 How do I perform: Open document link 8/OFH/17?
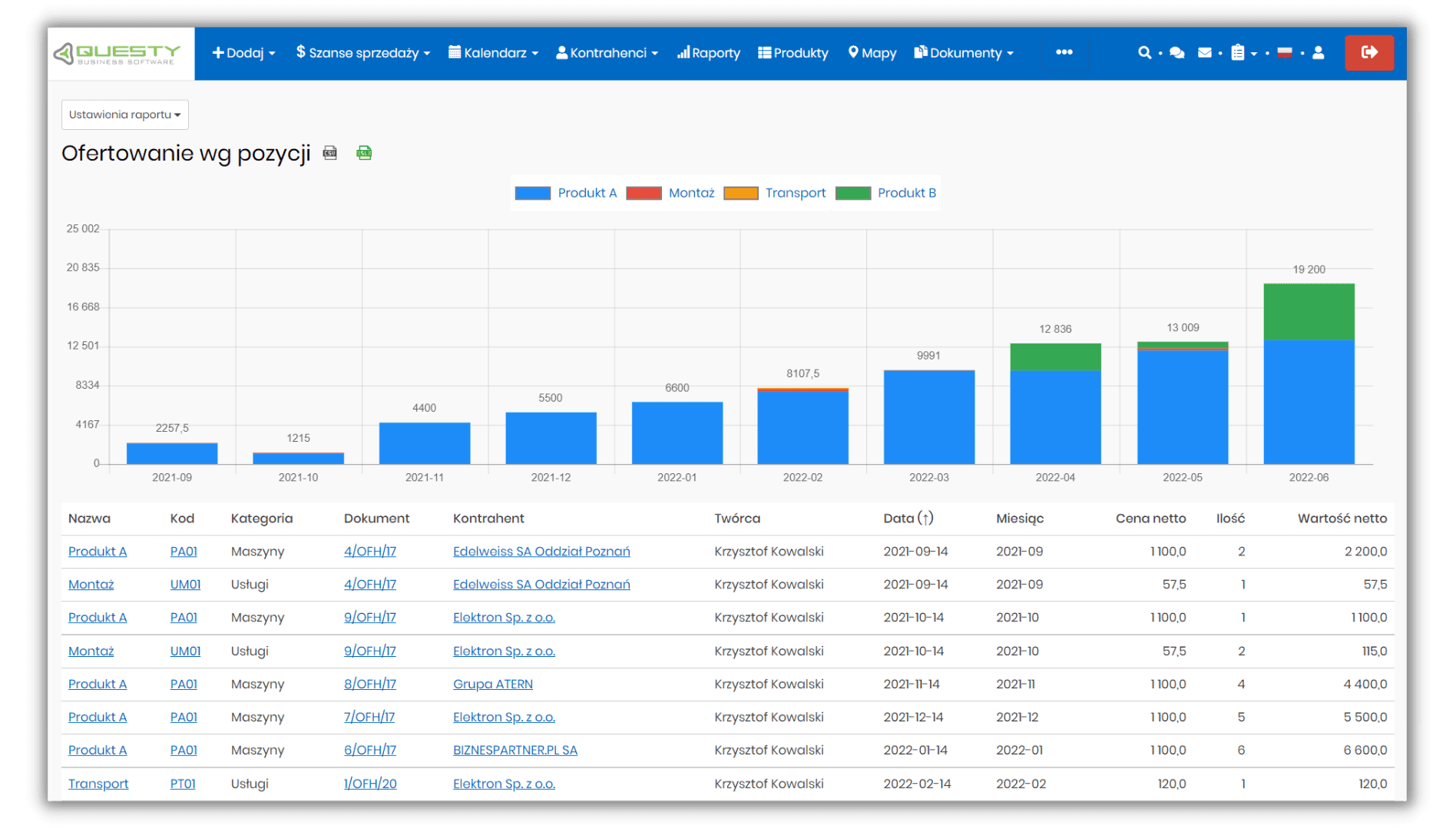(x=370, y=684)
